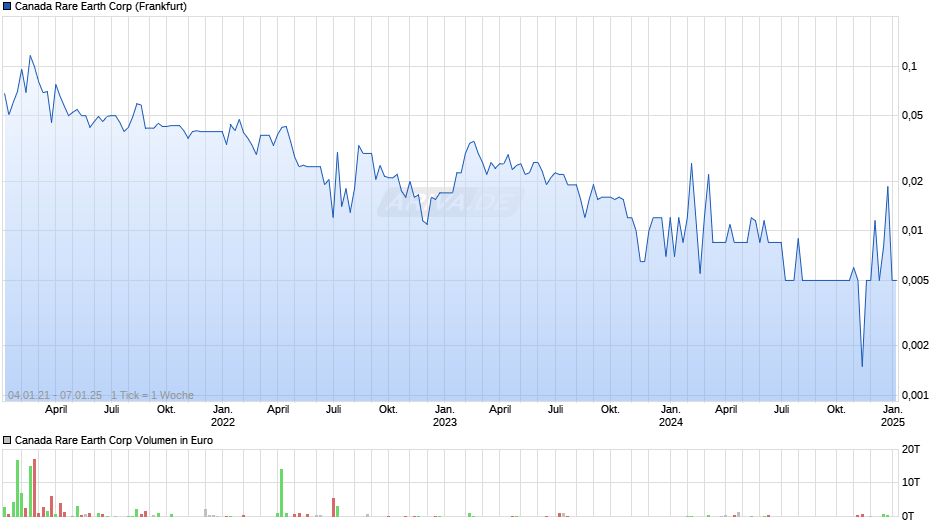Screen dimensions: 940x526
Task: Click the 'Juli' label between Jan. 2024 and 2025
Action: coord(782,410)
